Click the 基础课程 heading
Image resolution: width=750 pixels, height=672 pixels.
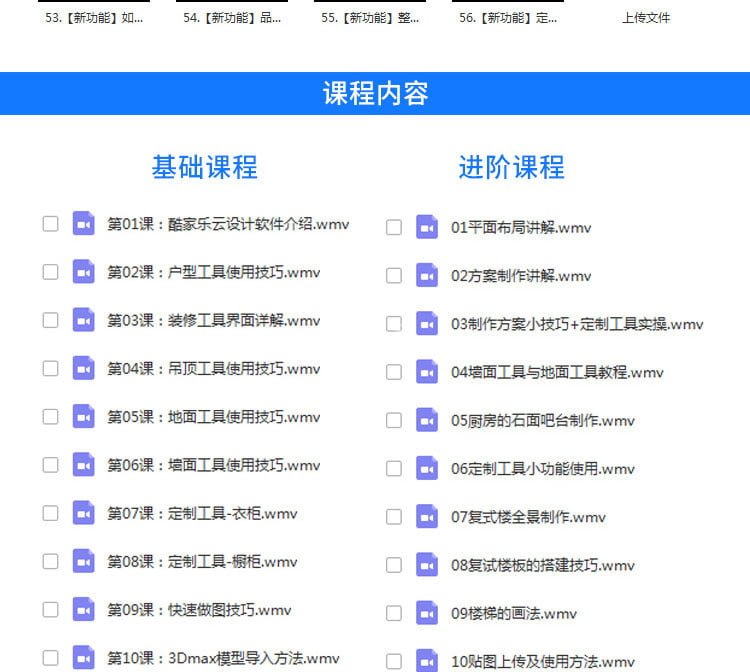coord(205,167)
